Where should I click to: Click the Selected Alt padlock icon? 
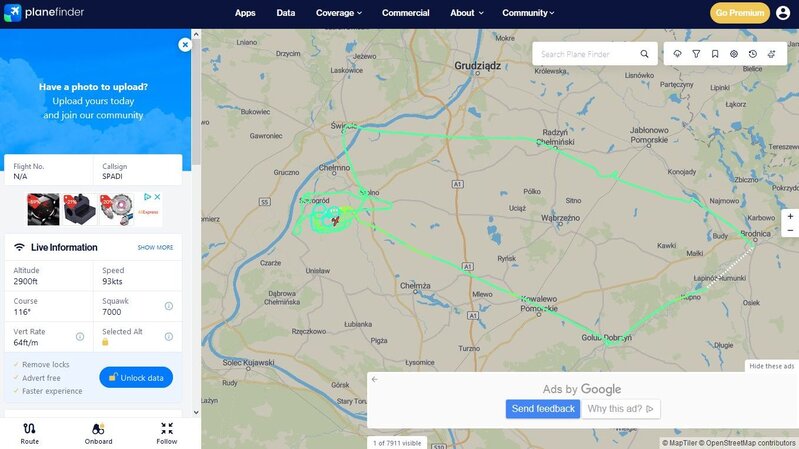pyautogui.click(x=105, y=342)
